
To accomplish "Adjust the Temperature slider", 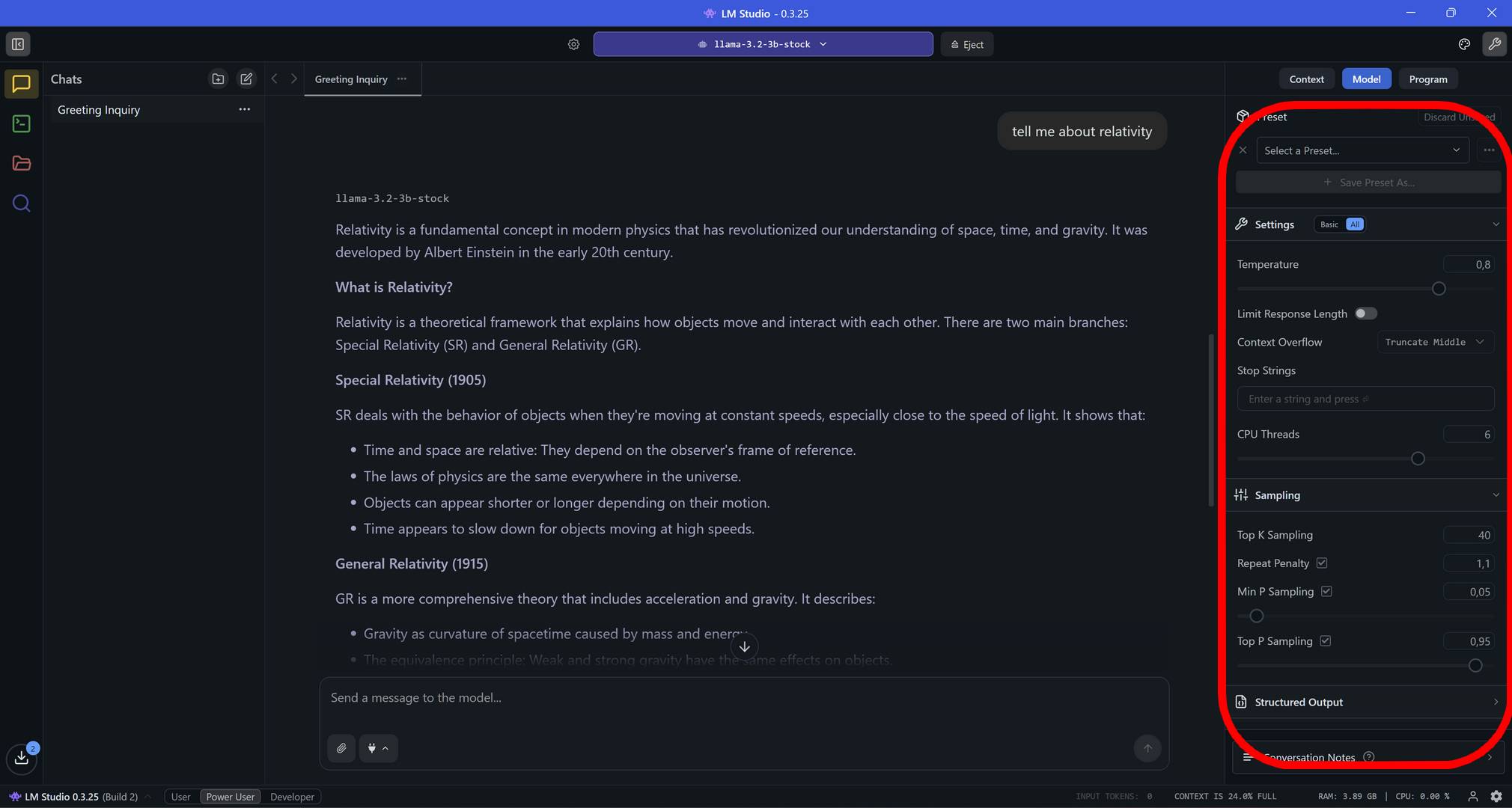I will pyautogui.click(x=1438, y=289).
